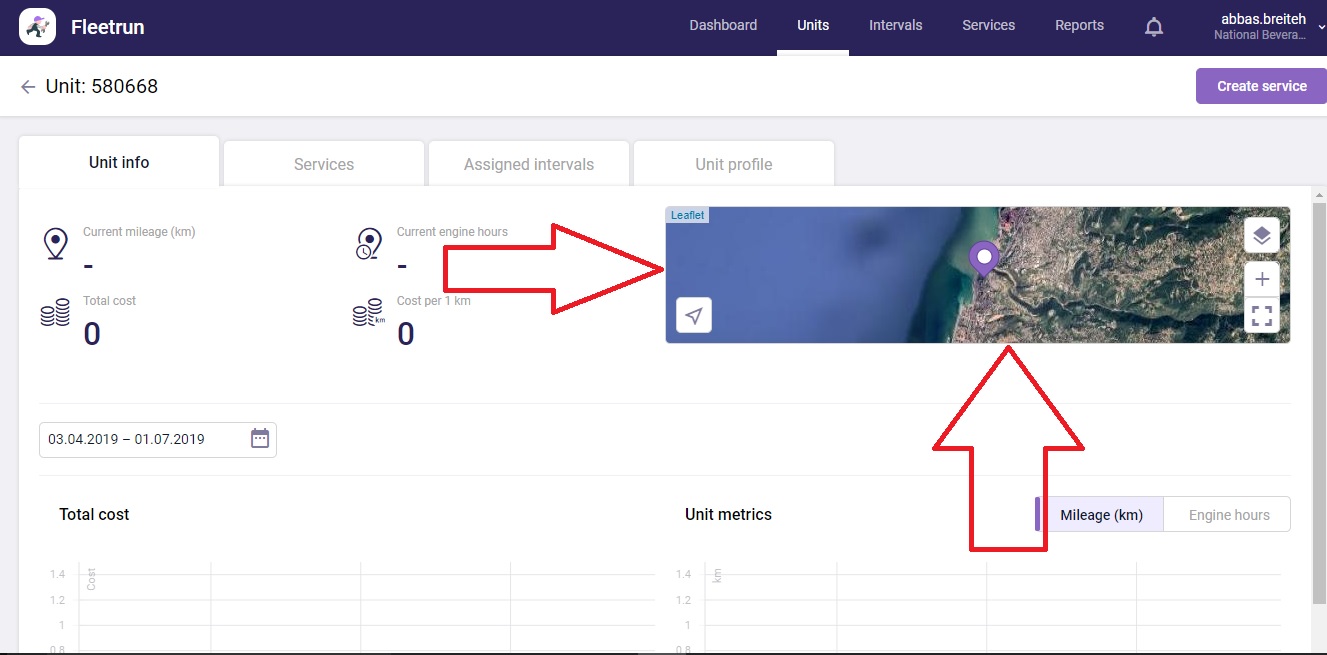Expand the map to fullscreen
This screenshot has height=655, width=1327.
1261,316
